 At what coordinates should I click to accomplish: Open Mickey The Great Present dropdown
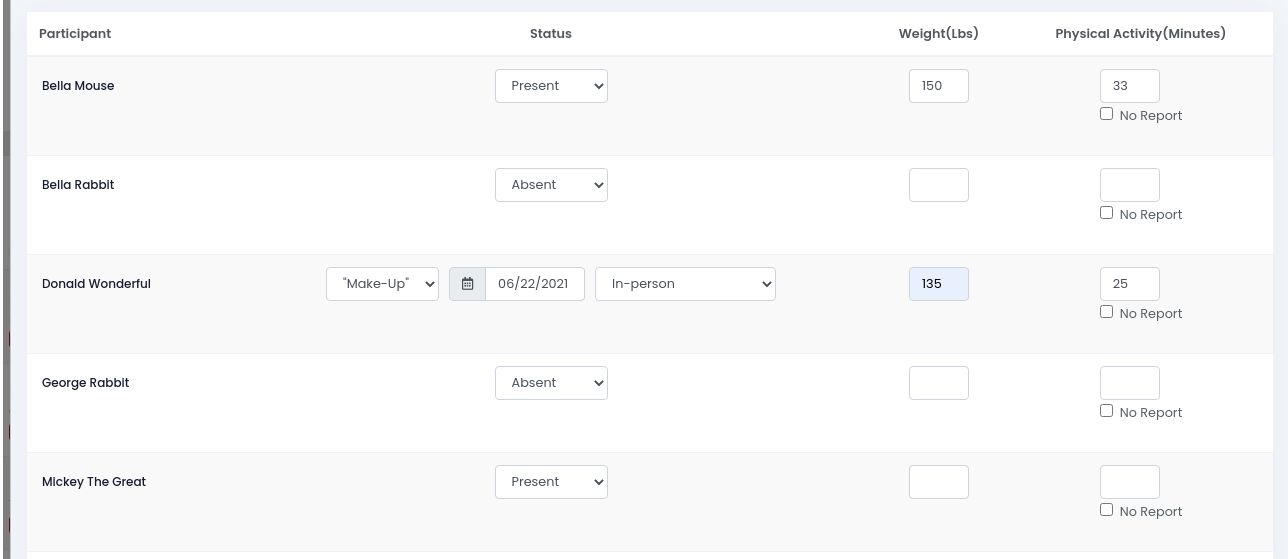pyautogui.click(x=551, y=482)
